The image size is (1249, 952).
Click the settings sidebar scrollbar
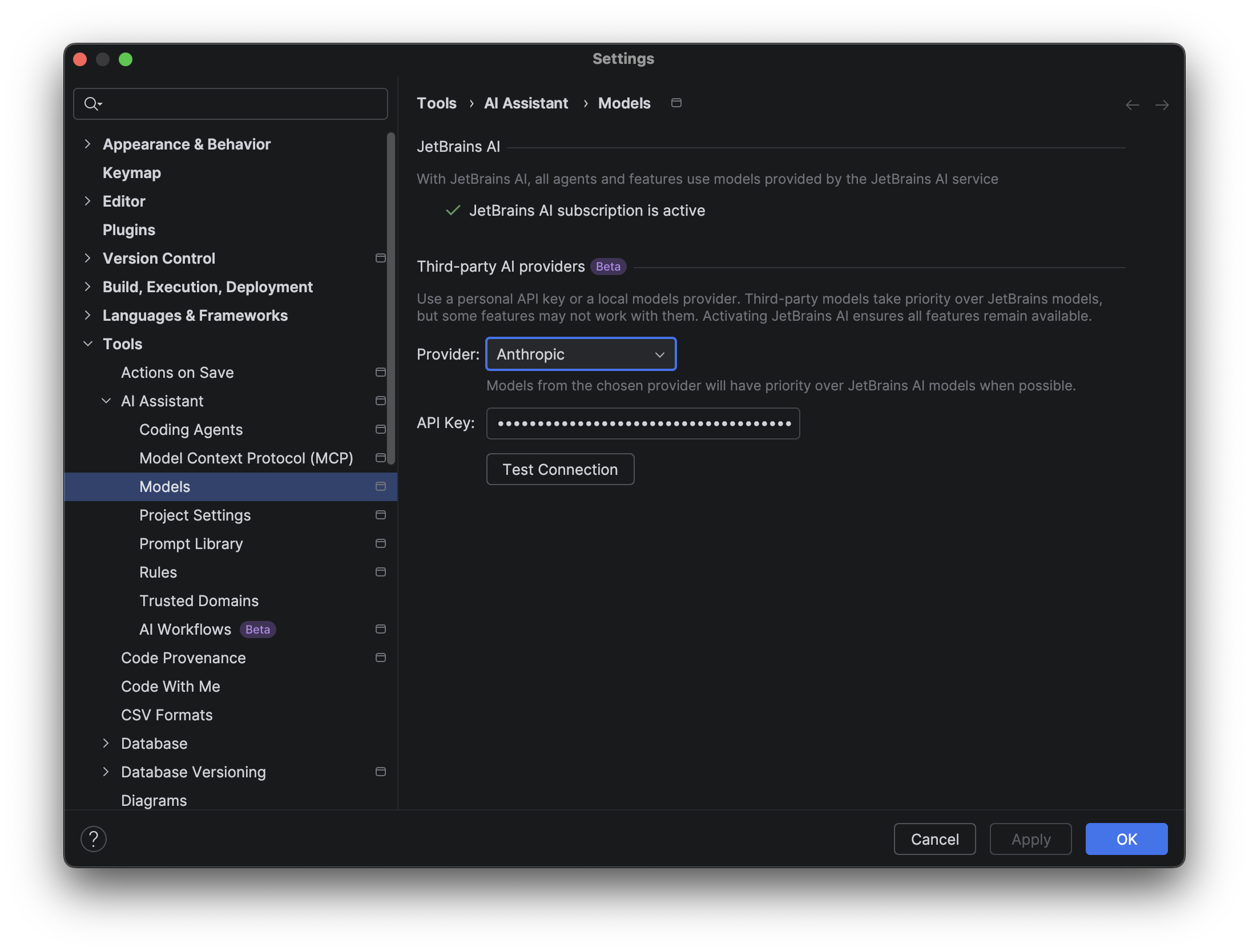tap(391, 297)
